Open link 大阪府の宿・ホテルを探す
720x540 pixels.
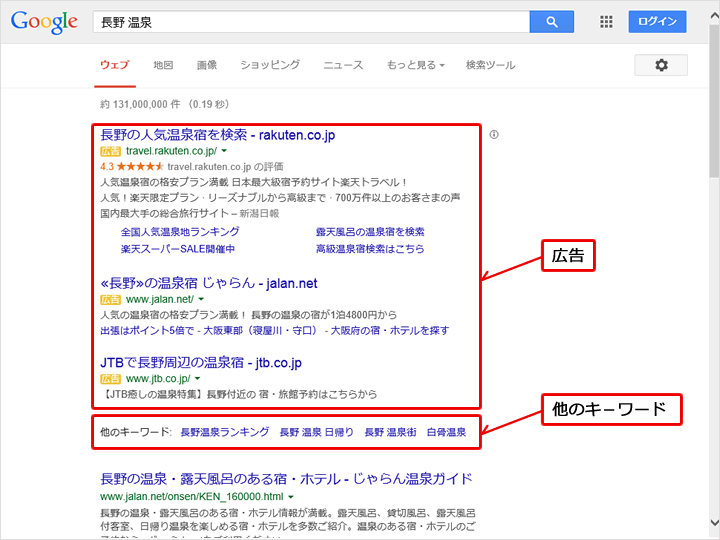coord(390,331)
